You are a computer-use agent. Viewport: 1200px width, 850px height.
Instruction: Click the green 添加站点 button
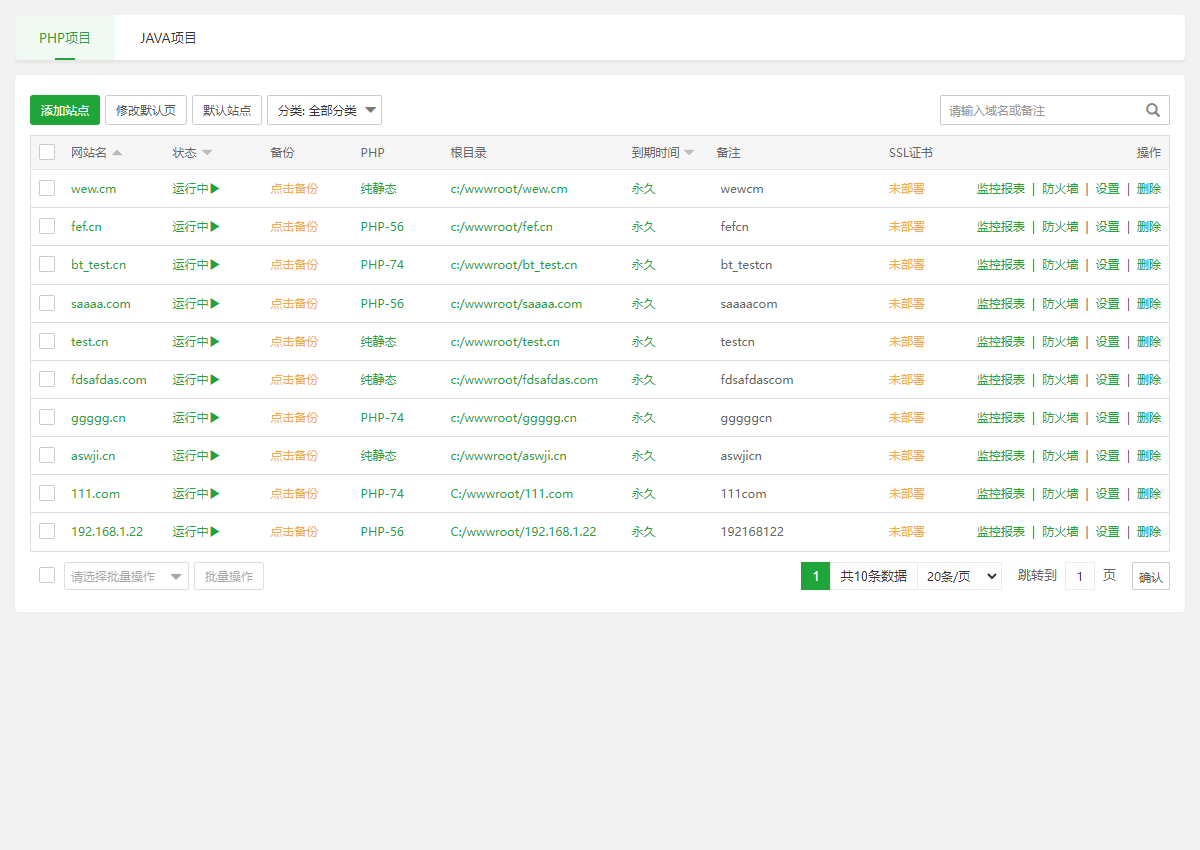[x=65, y=110]
